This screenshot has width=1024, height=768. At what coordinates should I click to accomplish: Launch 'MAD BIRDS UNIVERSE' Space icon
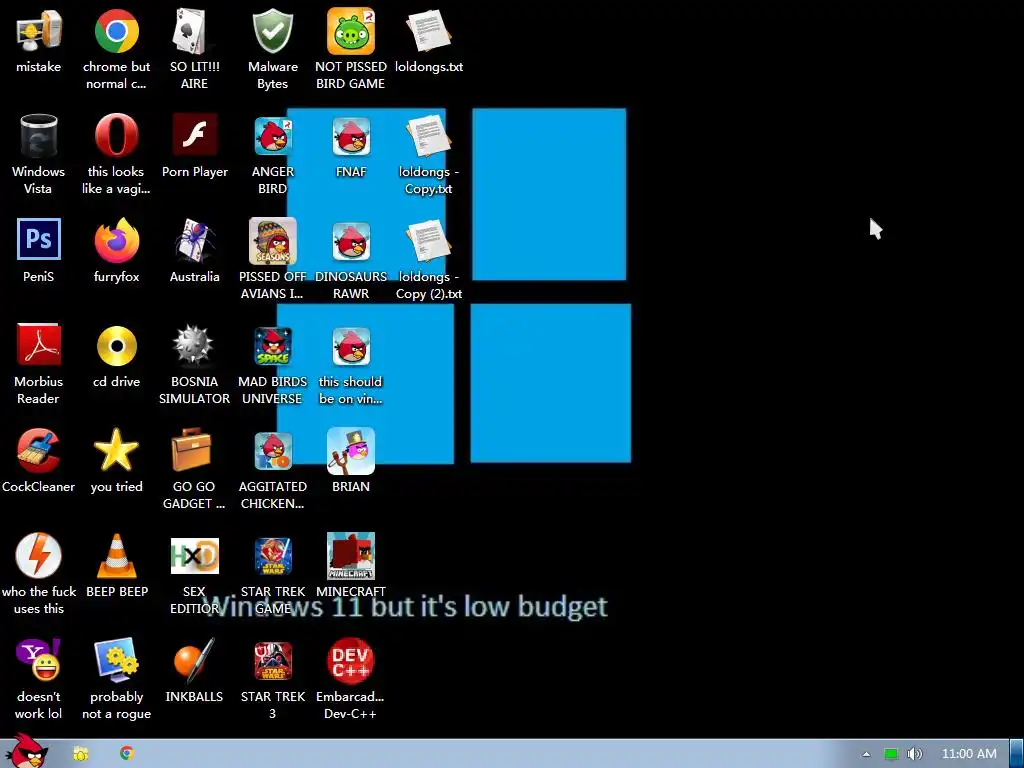272,346
